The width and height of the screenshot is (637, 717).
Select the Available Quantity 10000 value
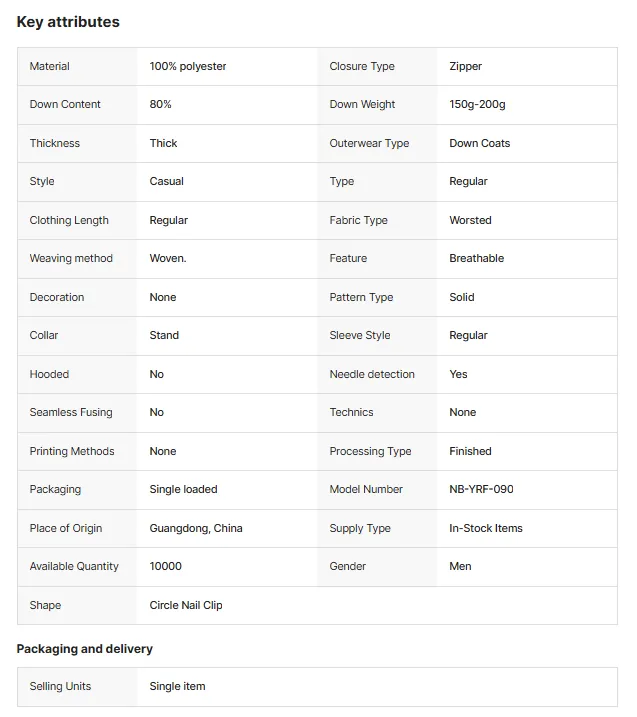[x=166, y=566]
